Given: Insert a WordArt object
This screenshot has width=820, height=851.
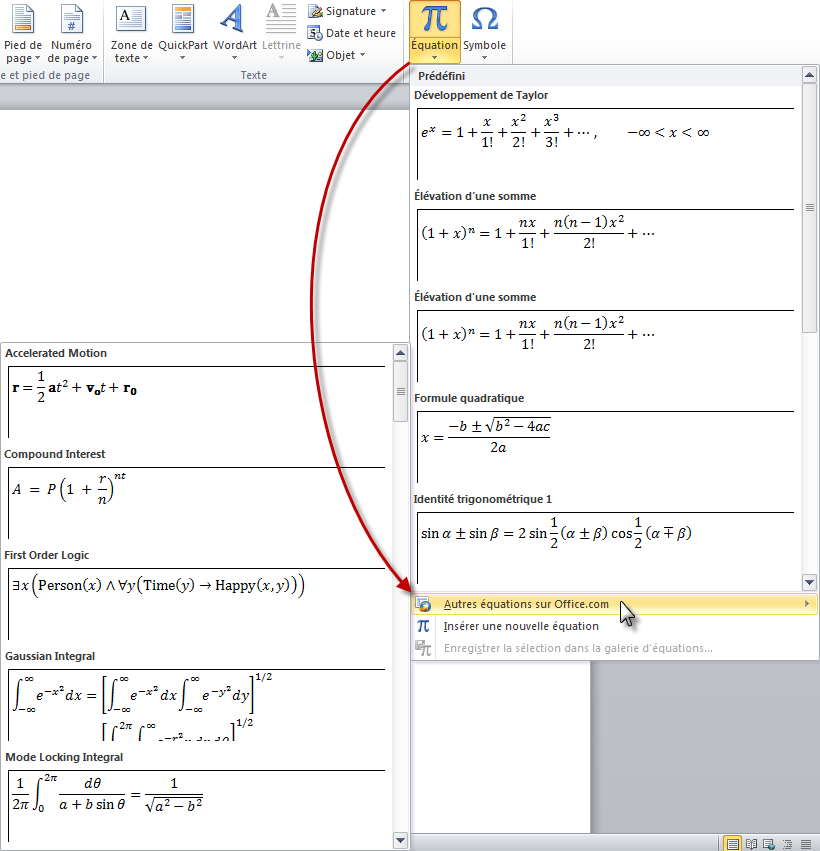Looking at the screenshot, I should 234,19.
